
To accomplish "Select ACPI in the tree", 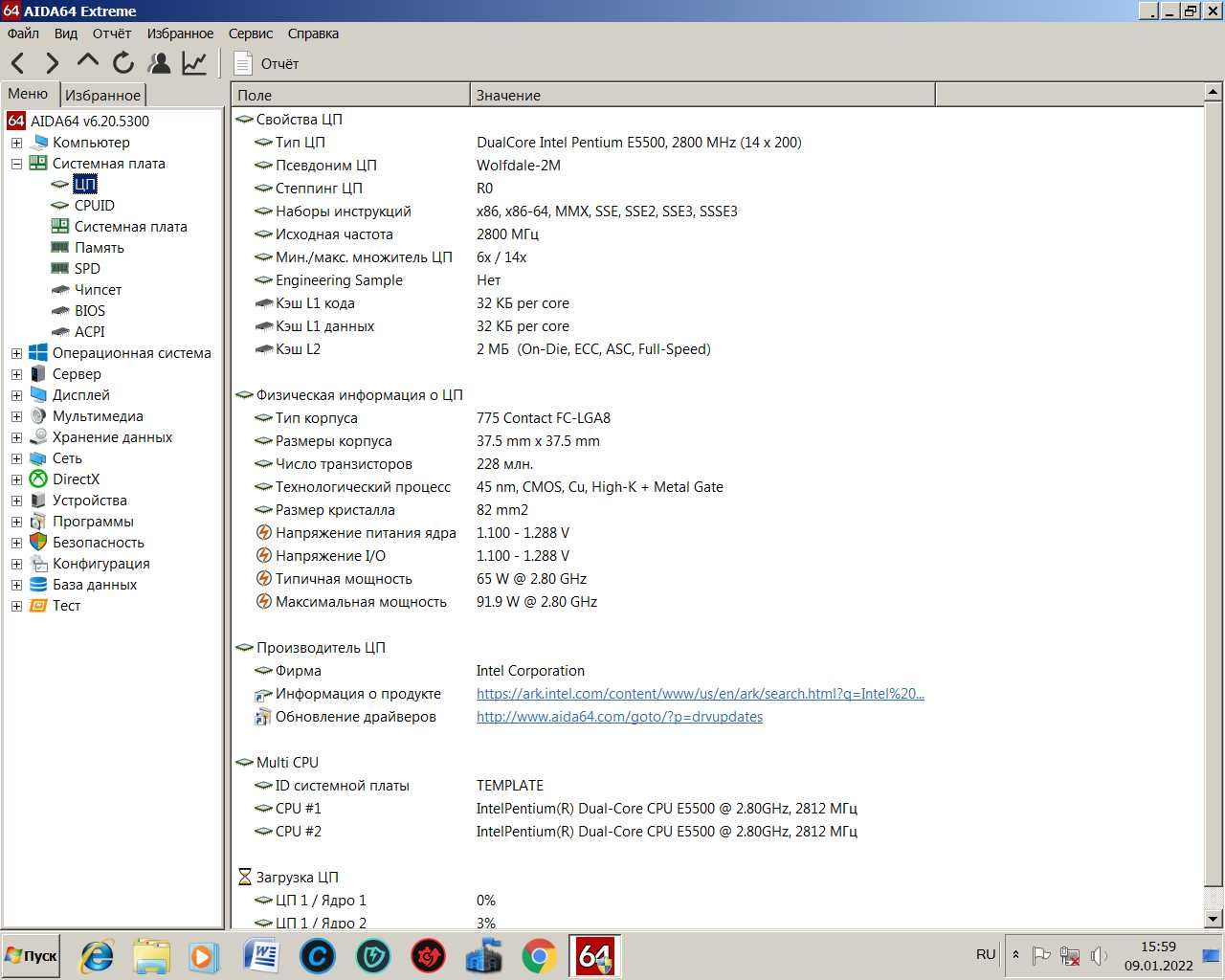I will 90,332.
